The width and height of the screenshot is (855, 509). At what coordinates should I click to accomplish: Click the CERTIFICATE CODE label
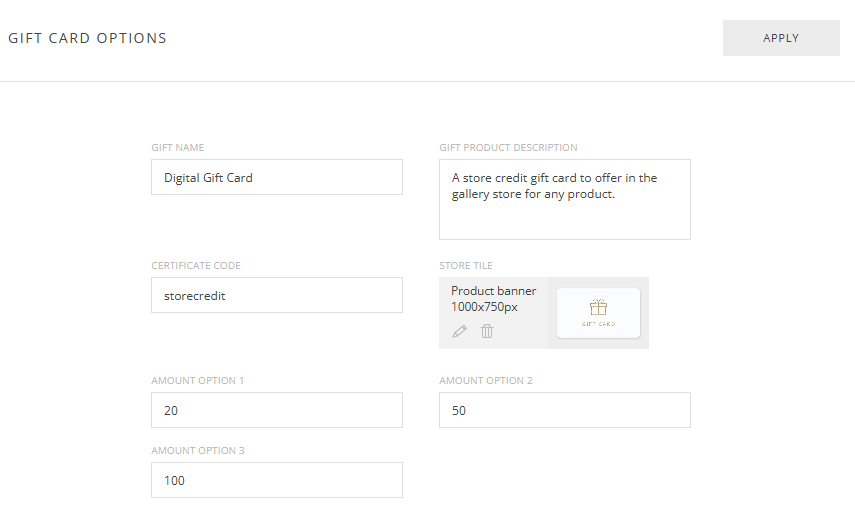196,266
